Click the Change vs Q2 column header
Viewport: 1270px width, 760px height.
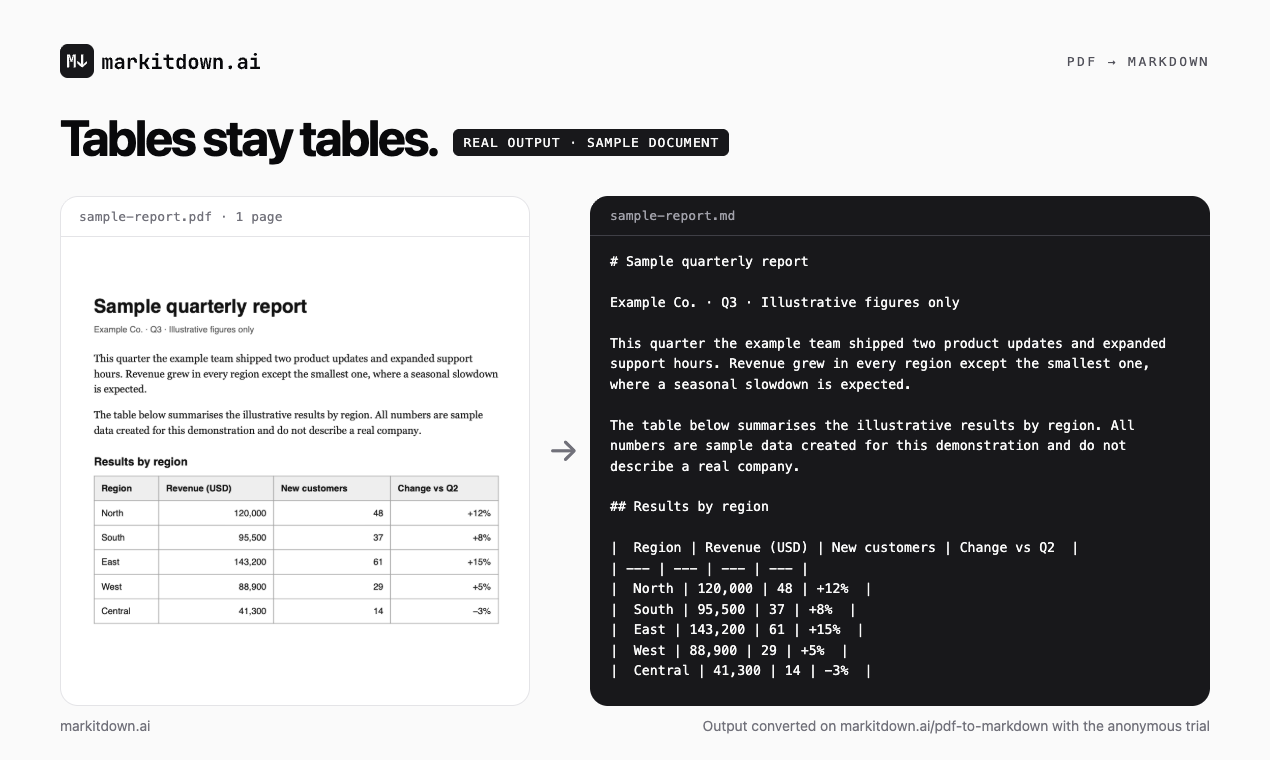coord(444,488)
